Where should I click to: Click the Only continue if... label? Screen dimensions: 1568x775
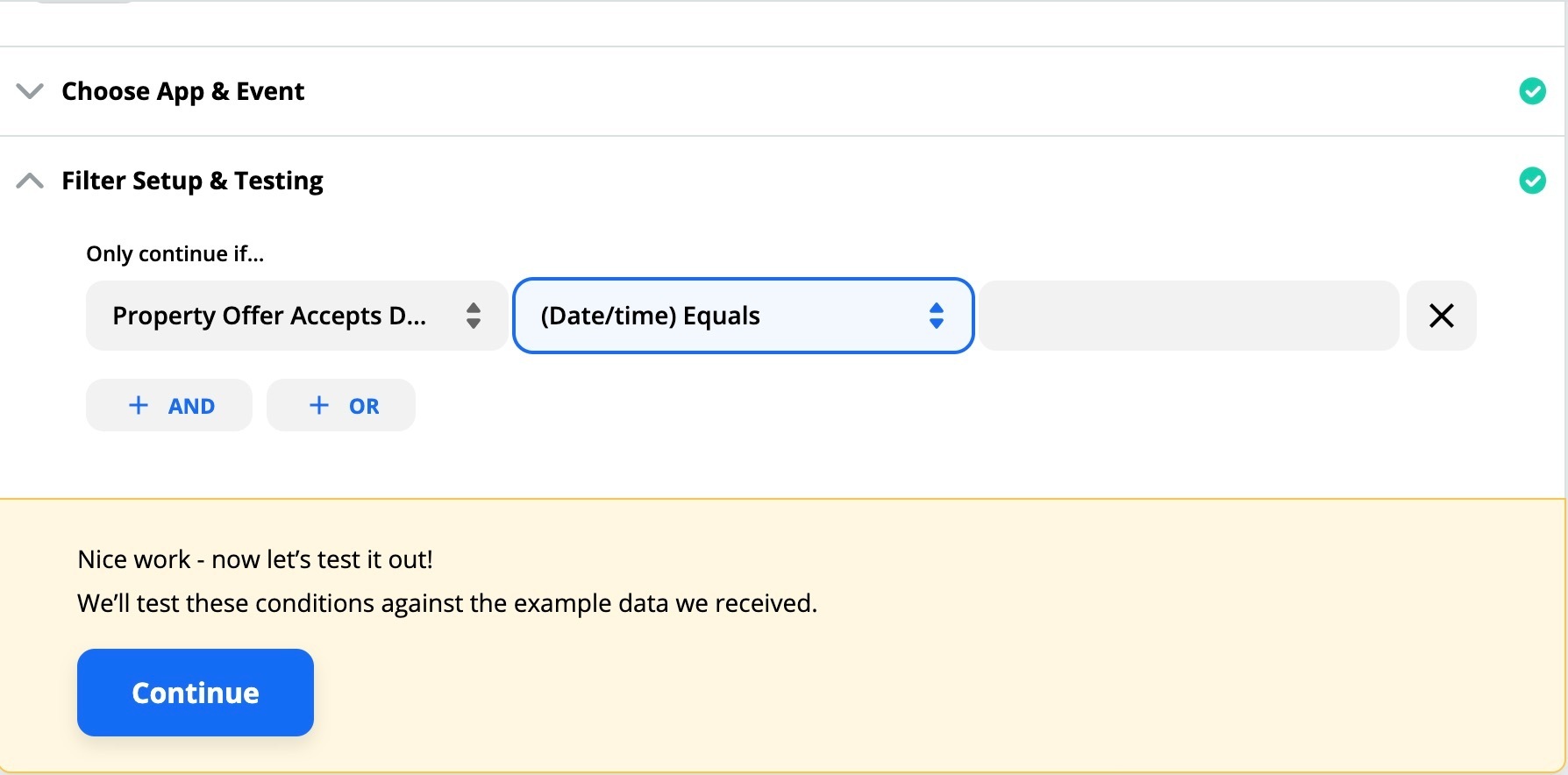[x=175, y=254]
